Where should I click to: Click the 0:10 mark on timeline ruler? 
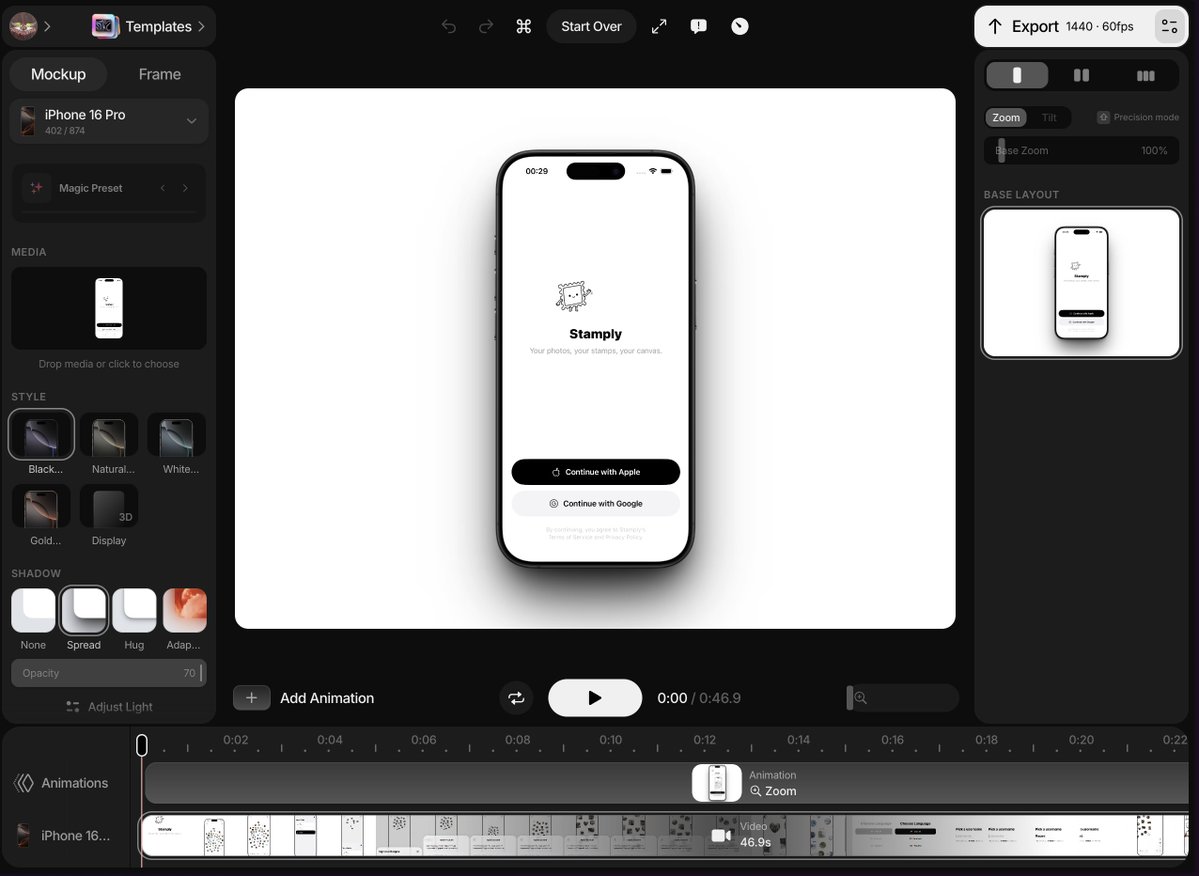coord(610,740)
